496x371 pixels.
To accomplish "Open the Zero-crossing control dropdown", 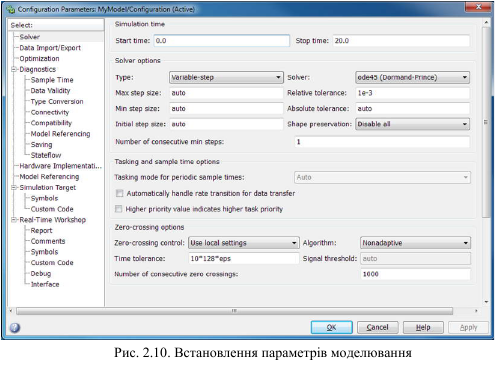I will (243, 243).
